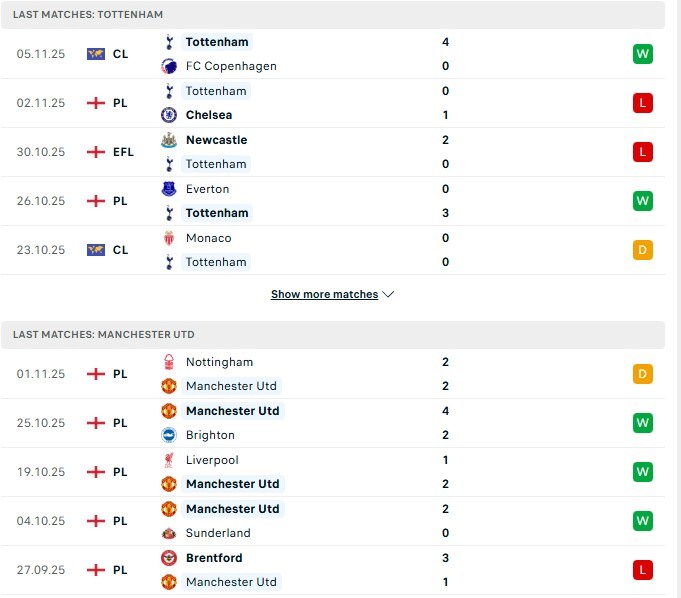Click the Monaco club crest icon
The image size is (681, 598).
coord(168,238)
